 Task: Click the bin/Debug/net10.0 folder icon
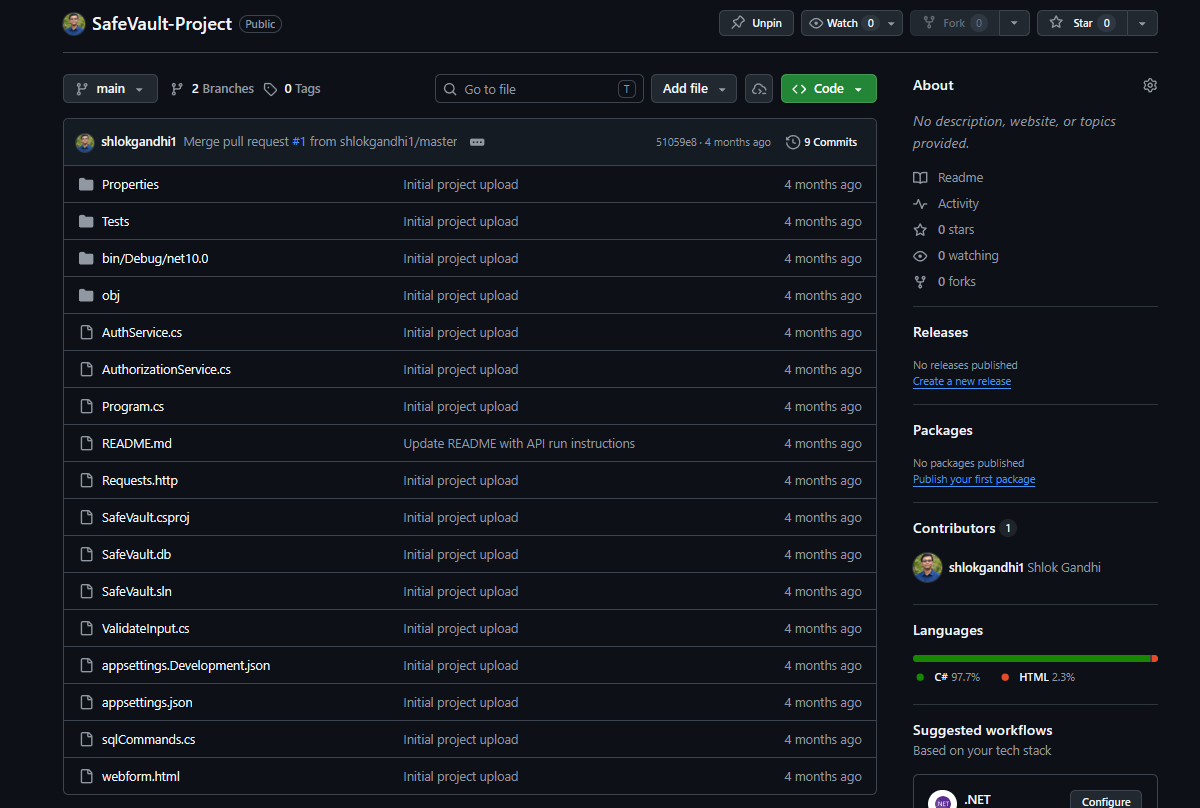86,258
